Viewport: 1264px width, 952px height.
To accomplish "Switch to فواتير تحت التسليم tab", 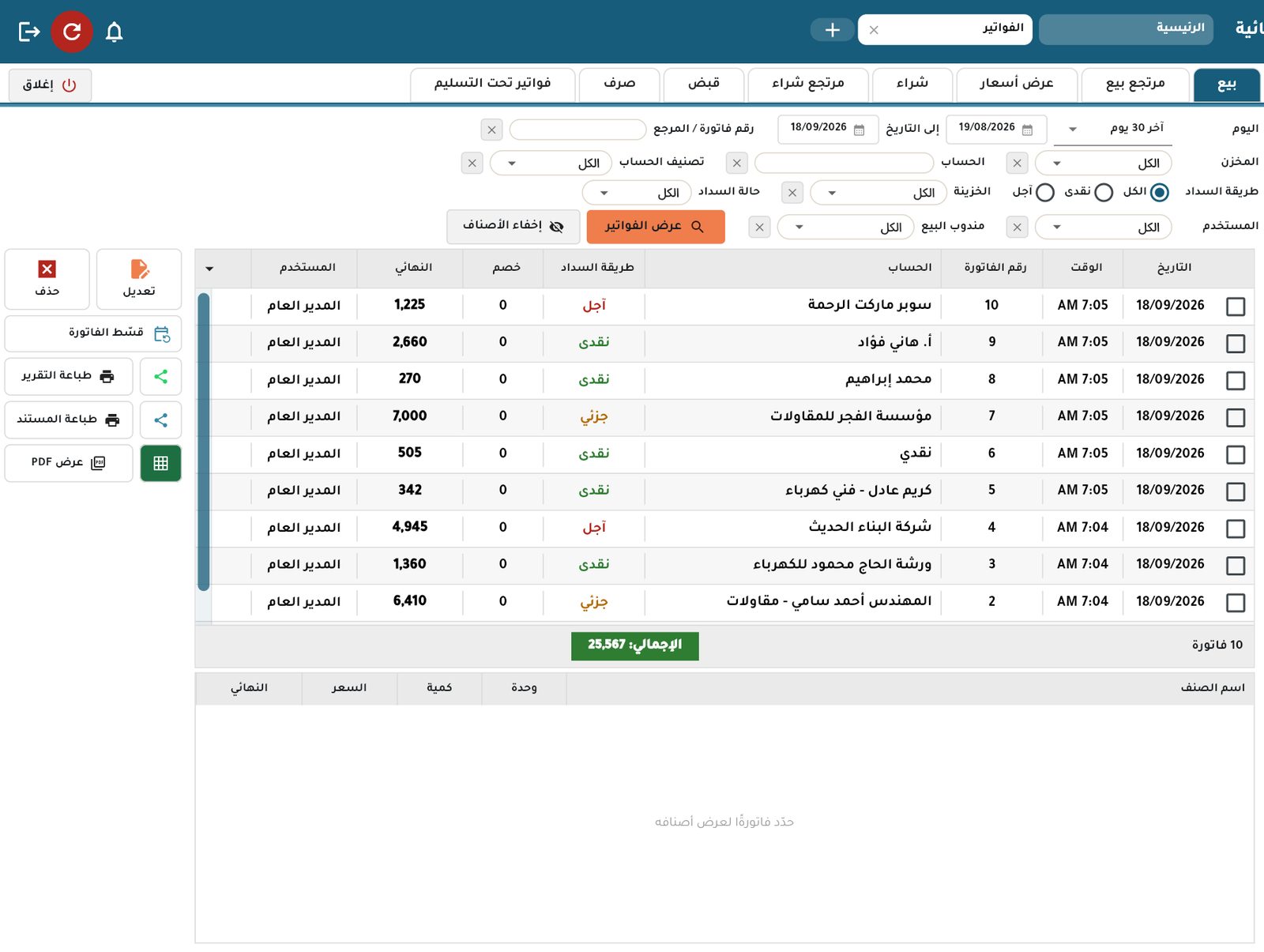I will point(493,85).
